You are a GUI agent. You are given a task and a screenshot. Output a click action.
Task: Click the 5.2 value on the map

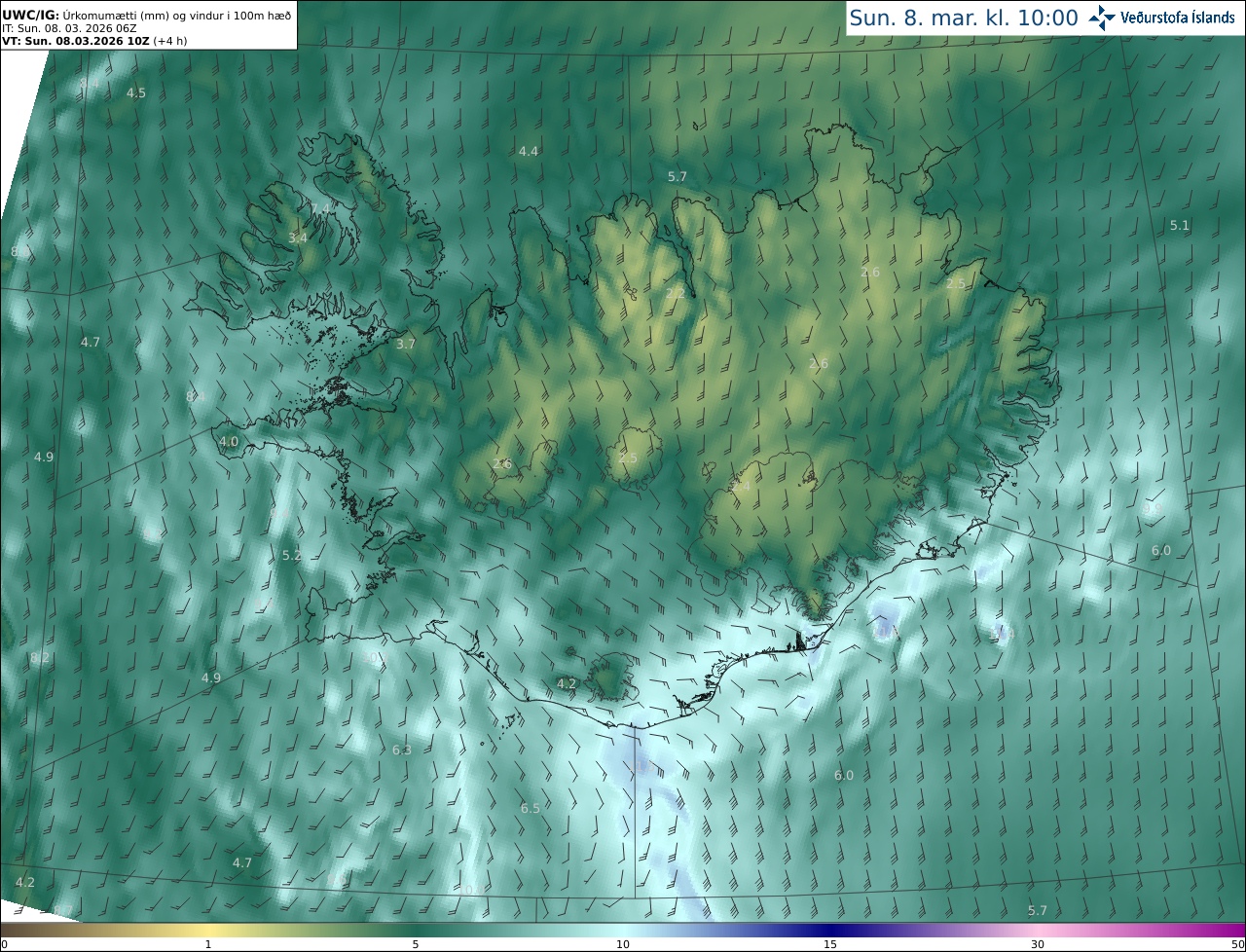pyautogui.click(x=292, y=555)
